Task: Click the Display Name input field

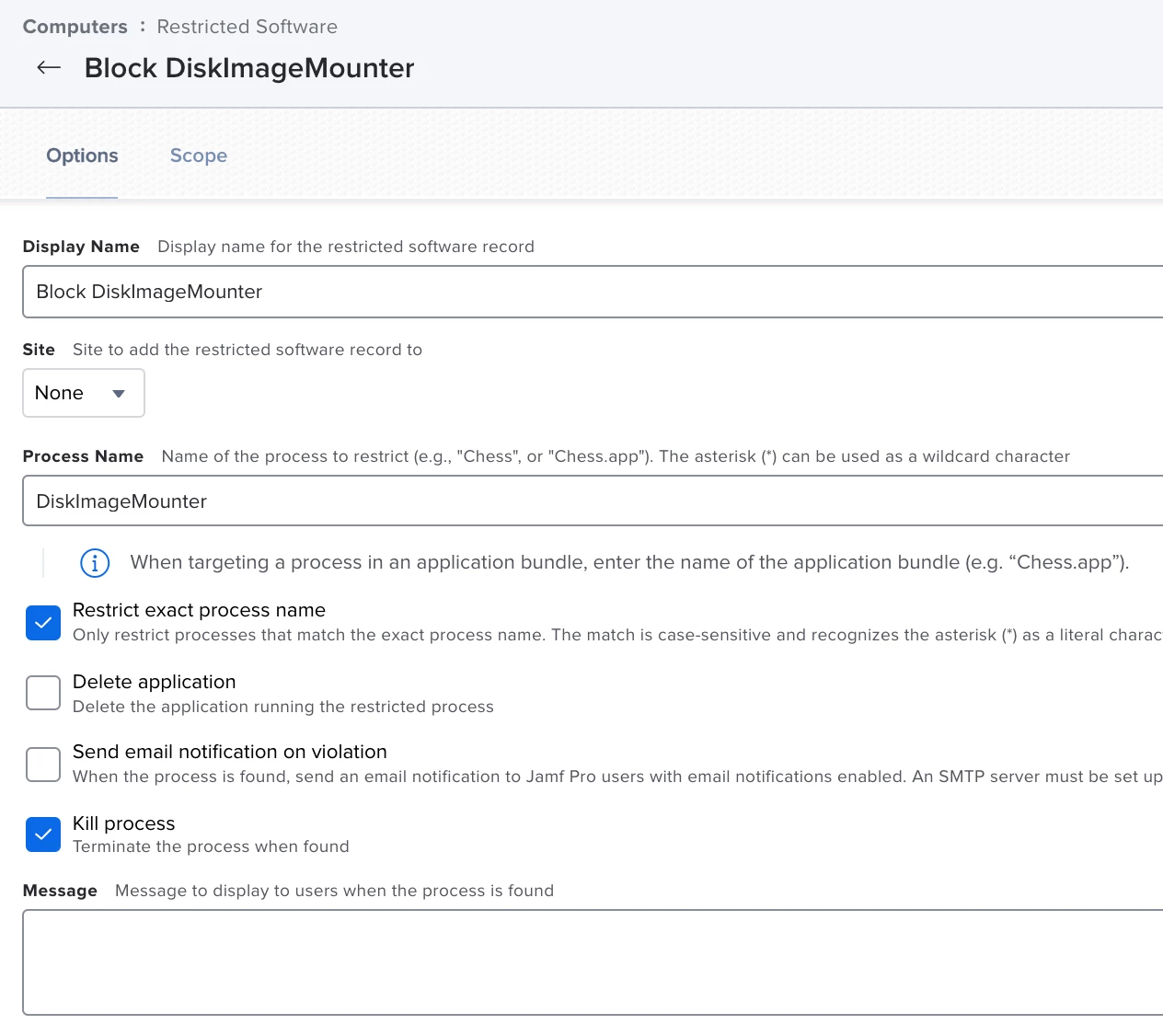Action: pyautogui.click(x=593, y=292)
